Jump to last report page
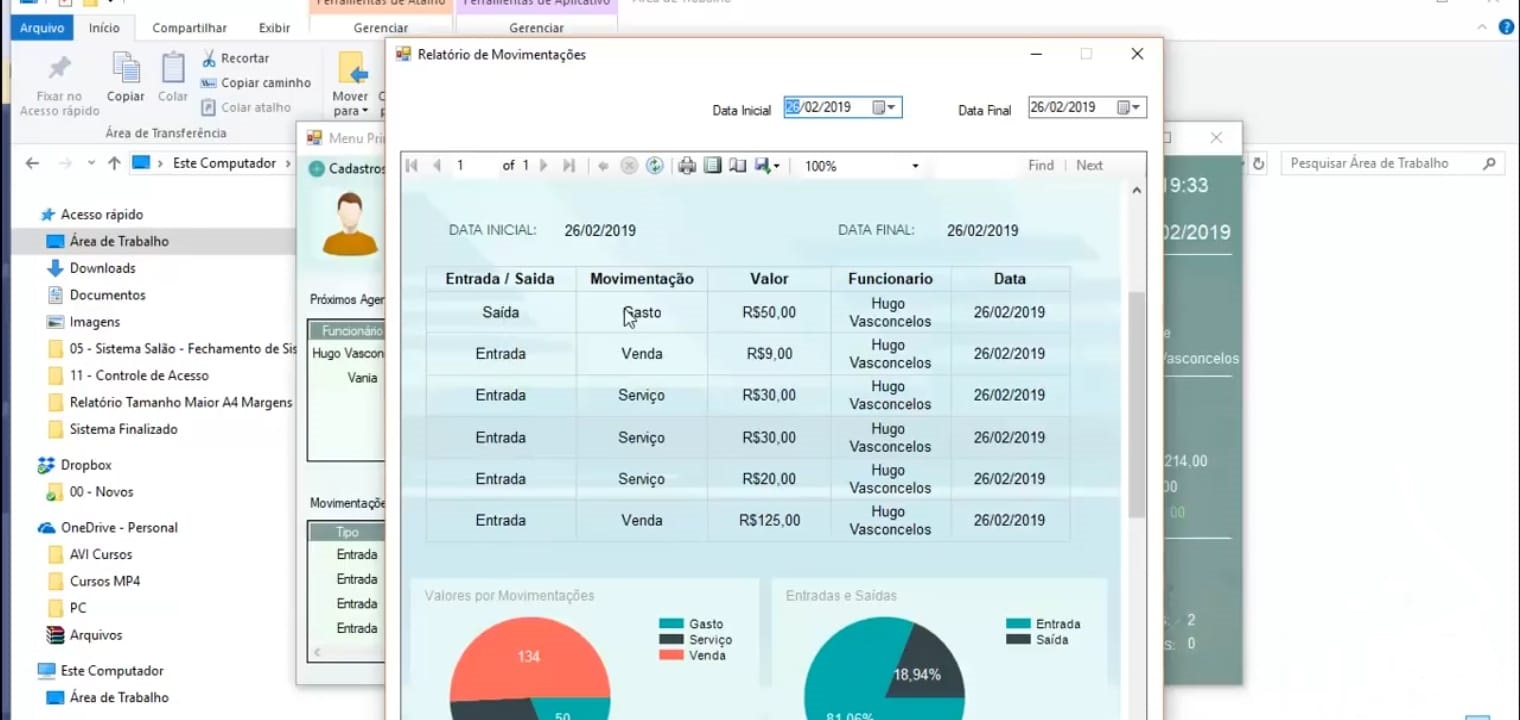 coord(569,166)
